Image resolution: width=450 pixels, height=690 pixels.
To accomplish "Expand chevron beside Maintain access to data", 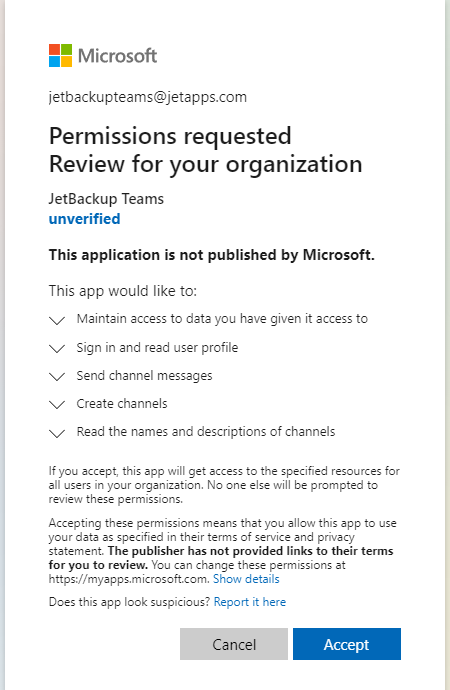I will [x=57, y=320].
